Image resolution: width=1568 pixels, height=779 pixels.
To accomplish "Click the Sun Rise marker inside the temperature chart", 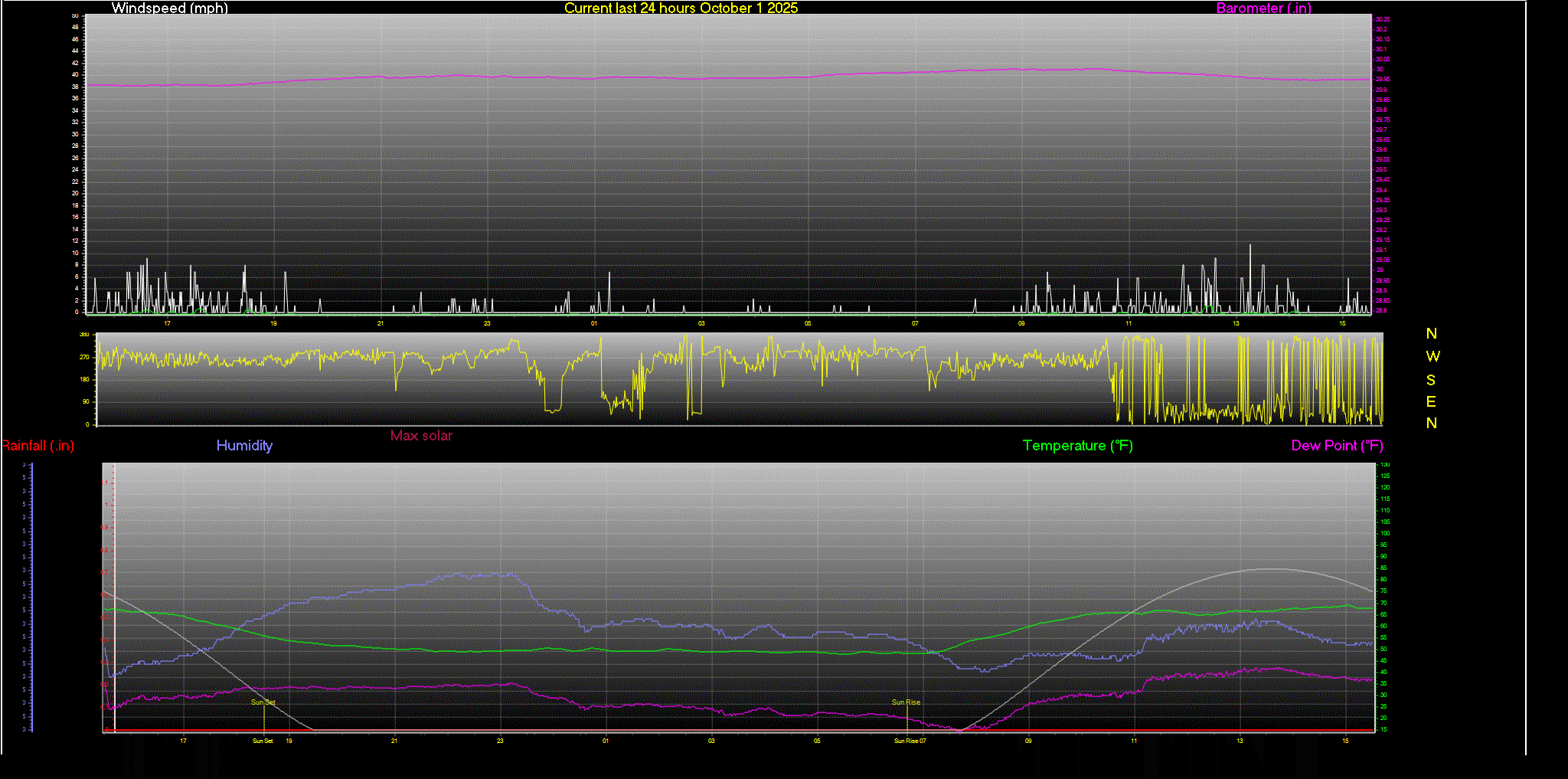I will click(x=906, y=702).
